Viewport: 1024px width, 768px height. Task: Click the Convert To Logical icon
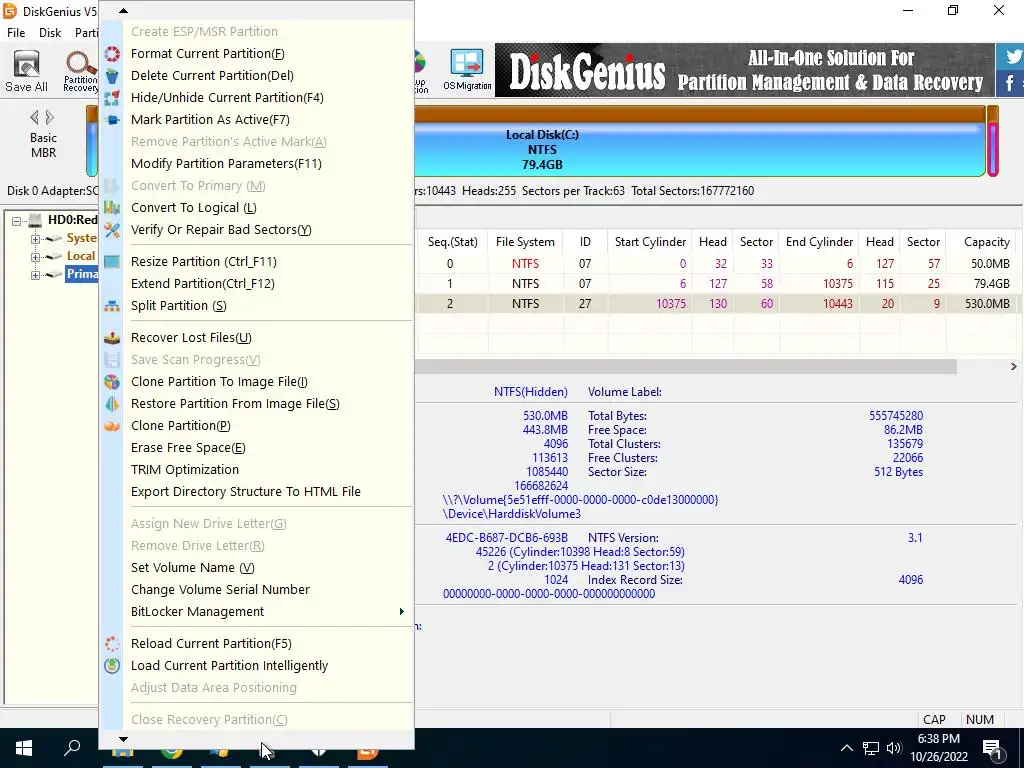pos(112,208)
